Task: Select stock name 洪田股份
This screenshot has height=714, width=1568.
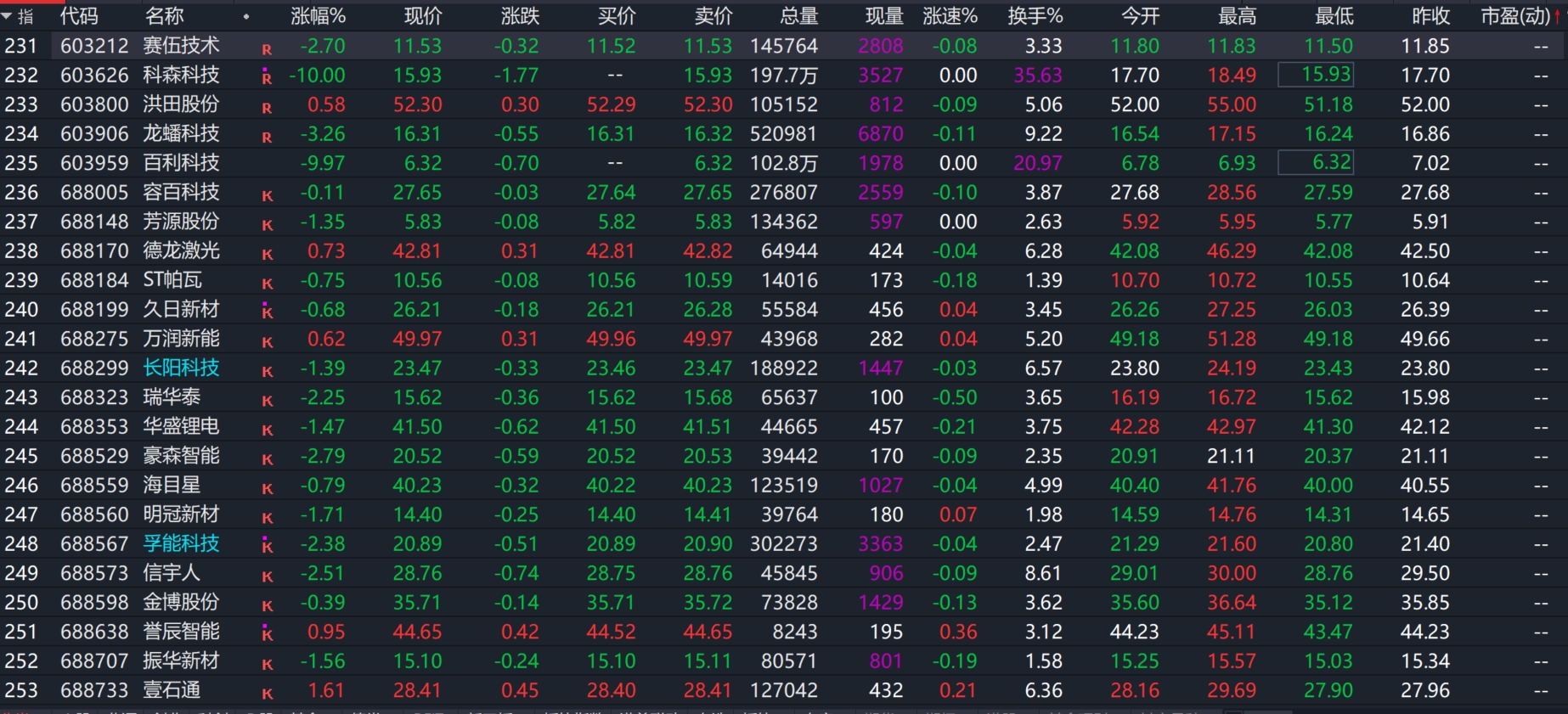Action: (181, 104)
